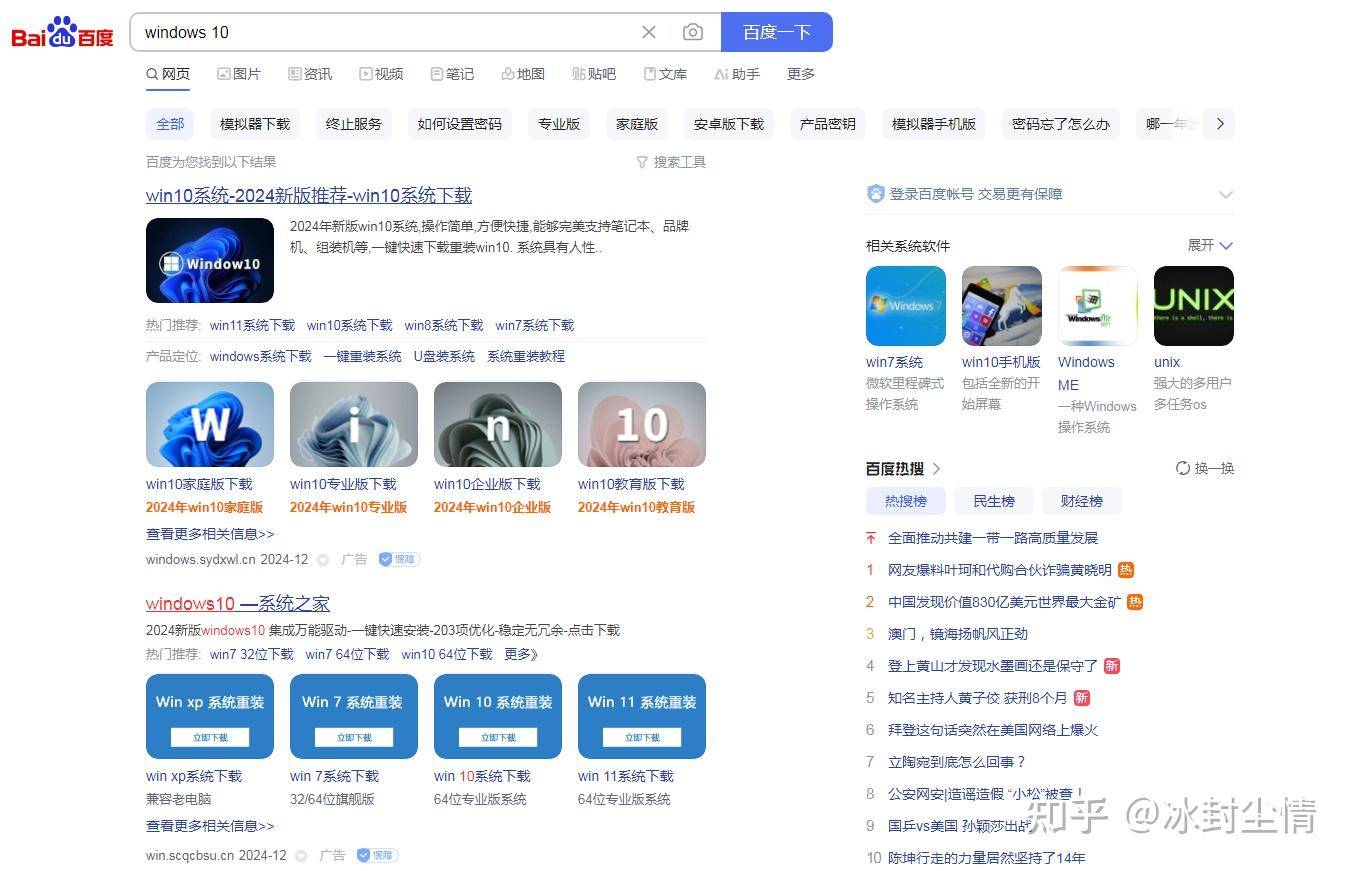This screenshot has height=871, width=1351.
Task: Select the 财经榜 tab
Action: point(1082,501)
